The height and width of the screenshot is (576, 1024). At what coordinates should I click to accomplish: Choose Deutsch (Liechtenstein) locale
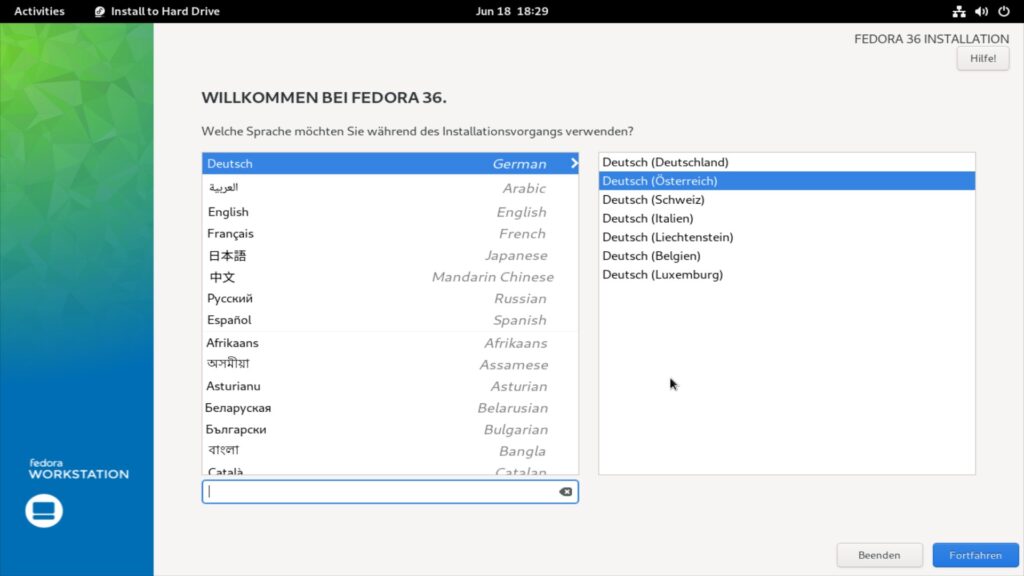(x=786, y=237)
